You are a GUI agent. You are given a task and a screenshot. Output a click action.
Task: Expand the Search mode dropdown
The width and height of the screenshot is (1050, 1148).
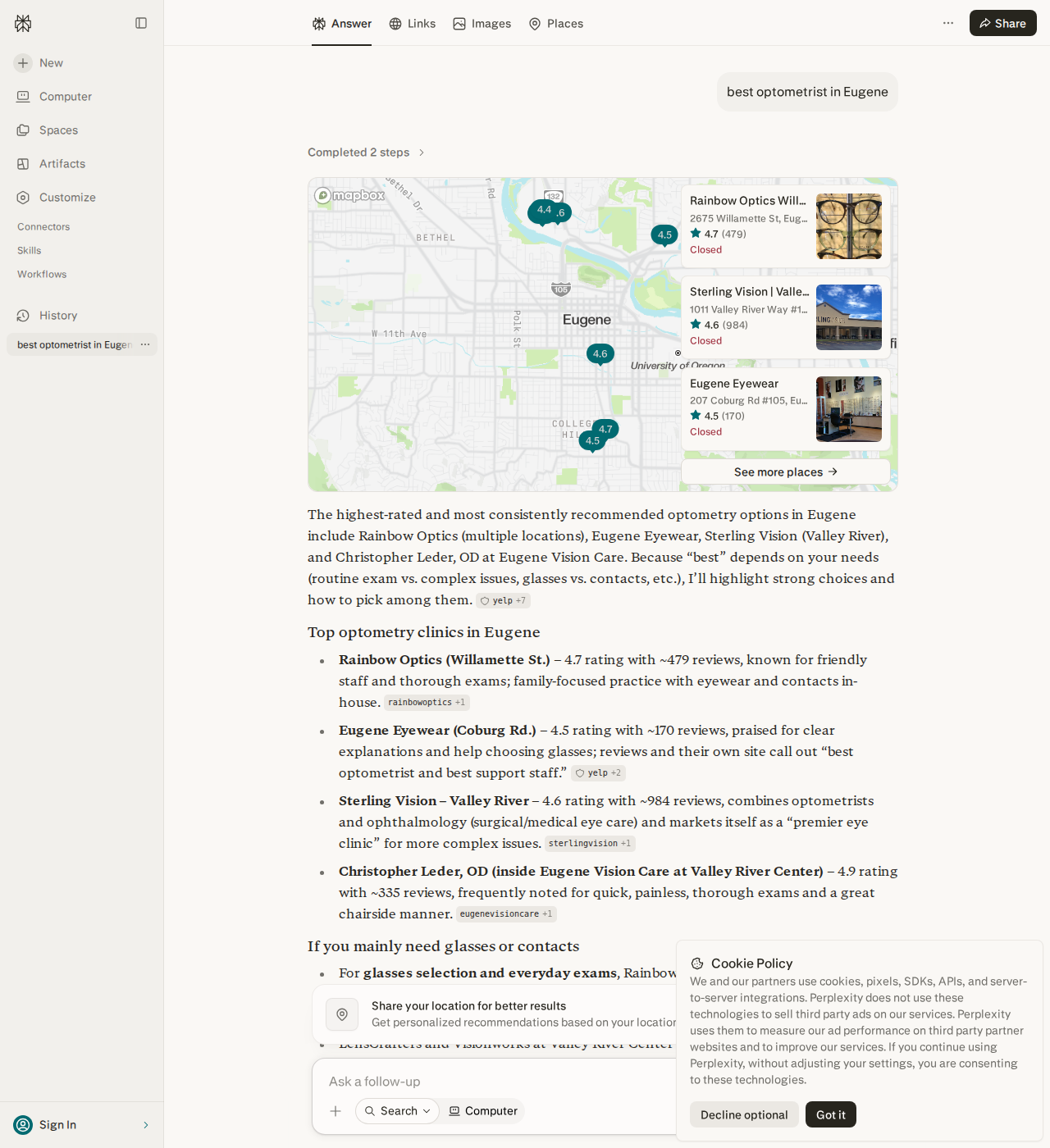(x=397, y=1111)
